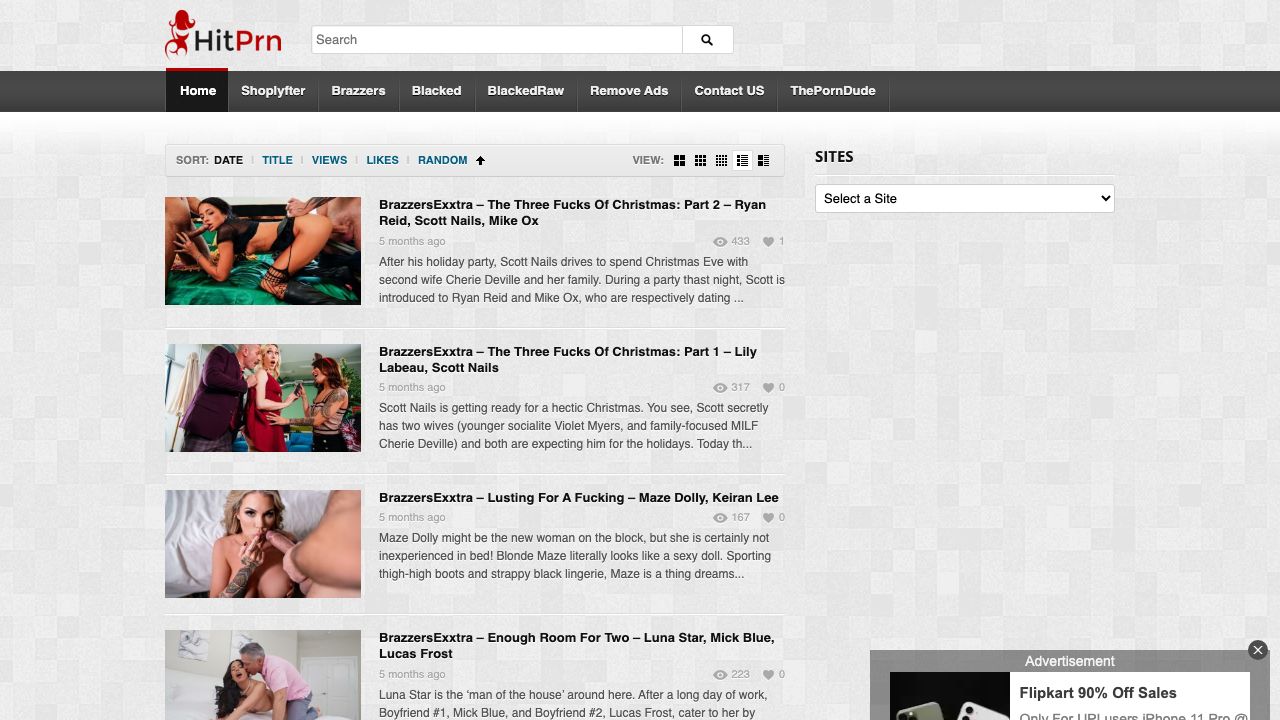Viewport: 1280px width, 720px height.
Task: Open the ThePornDude menu item
Action: click(833, 91)
